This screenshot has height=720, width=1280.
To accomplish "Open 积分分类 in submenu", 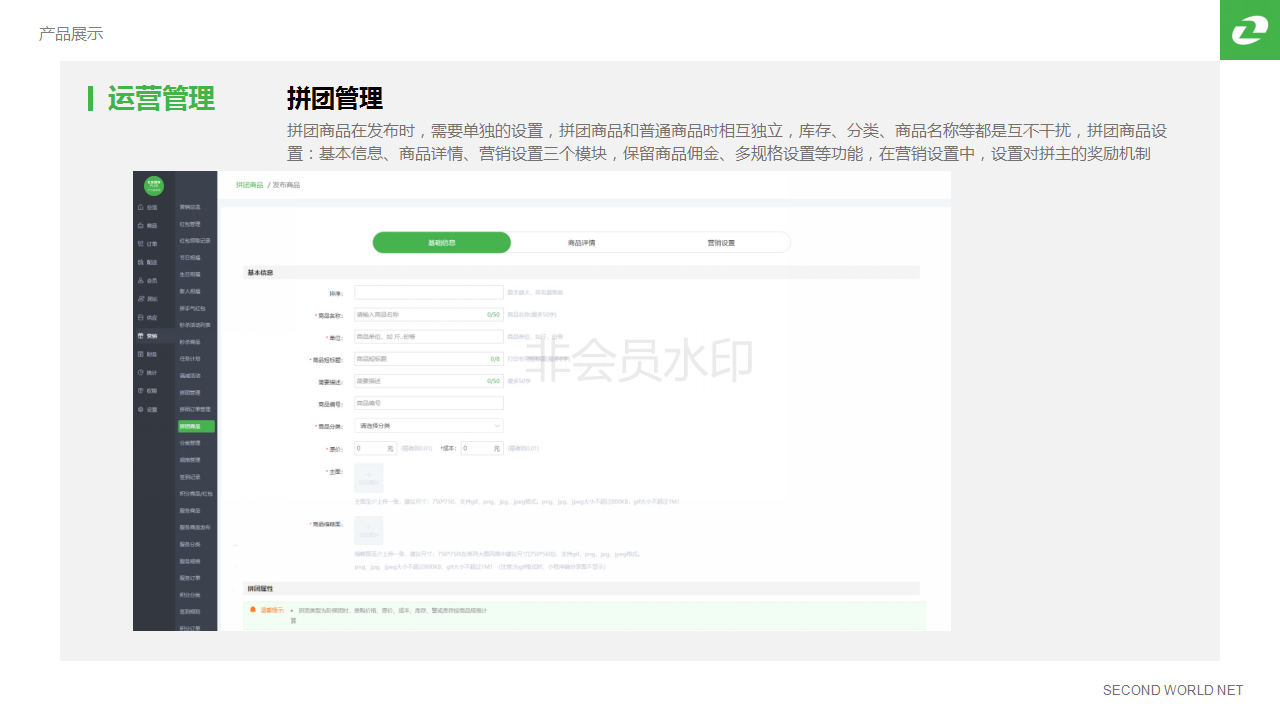I will coord(190,595).
